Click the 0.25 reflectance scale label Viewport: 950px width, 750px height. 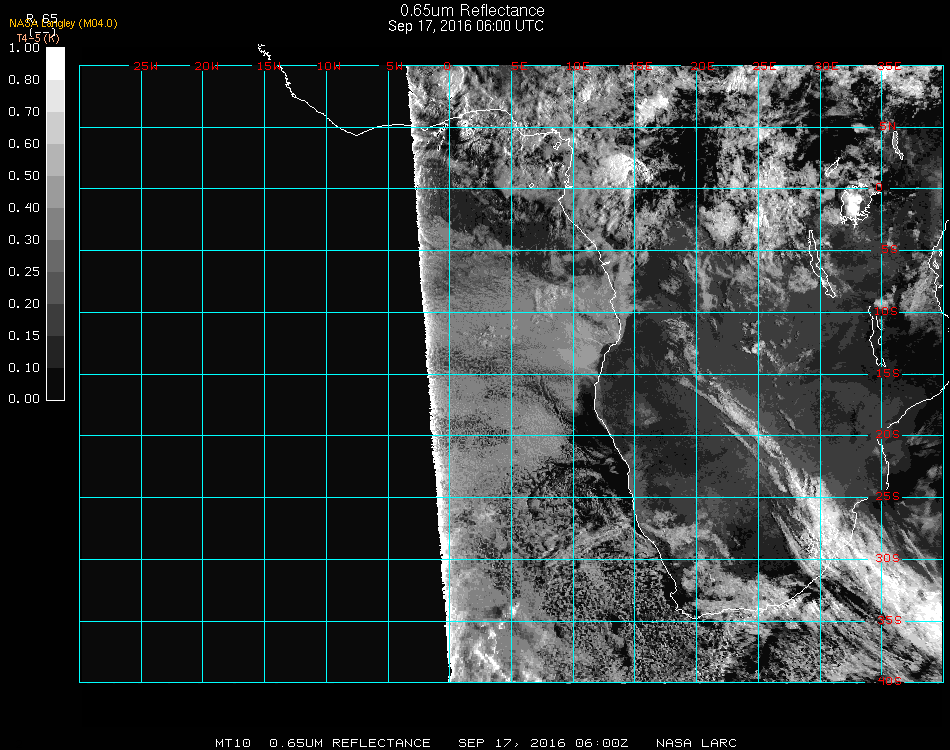tap(23, 272)
